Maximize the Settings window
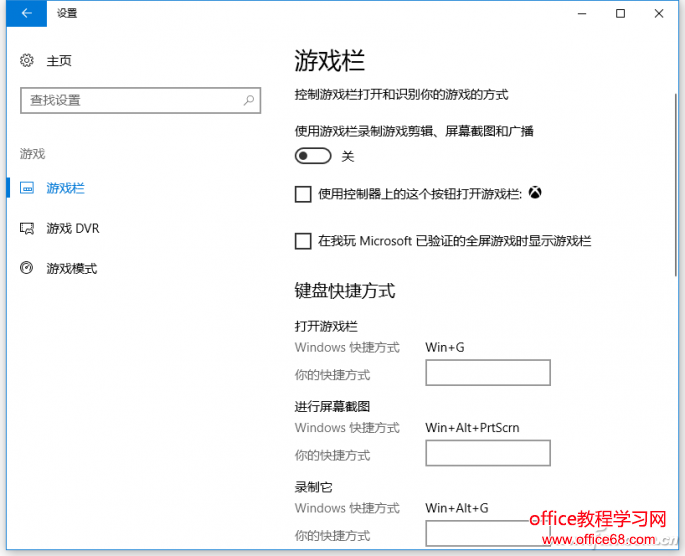 tap(620, 14)
